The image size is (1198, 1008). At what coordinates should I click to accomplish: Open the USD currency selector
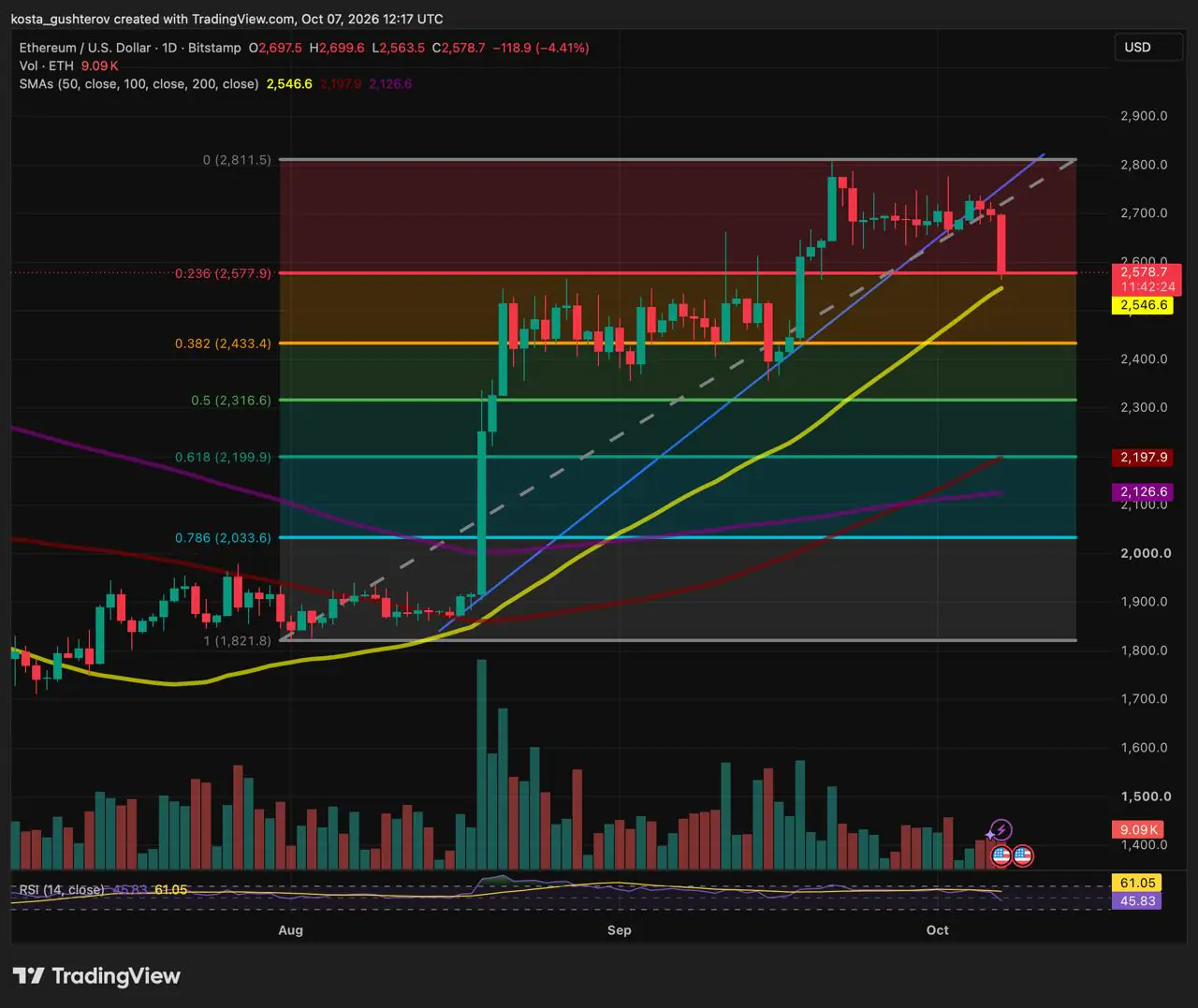pyautogui.click(x=1147, y=48)
